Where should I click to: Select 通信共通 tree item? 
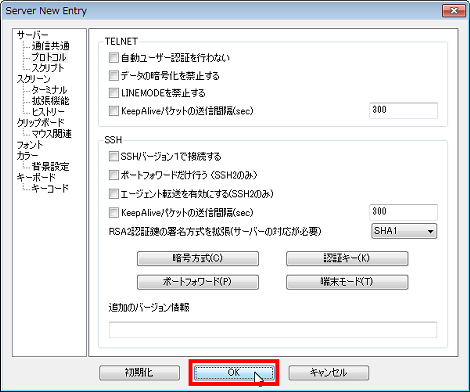click(50, 46)
